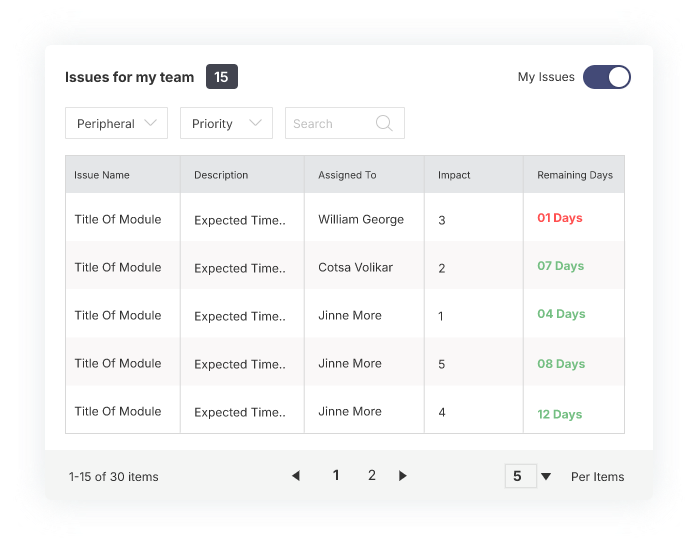Click the Description column header
Viewport: 698px width, 545px height.
pyautogui.click(x=221, y=175)
